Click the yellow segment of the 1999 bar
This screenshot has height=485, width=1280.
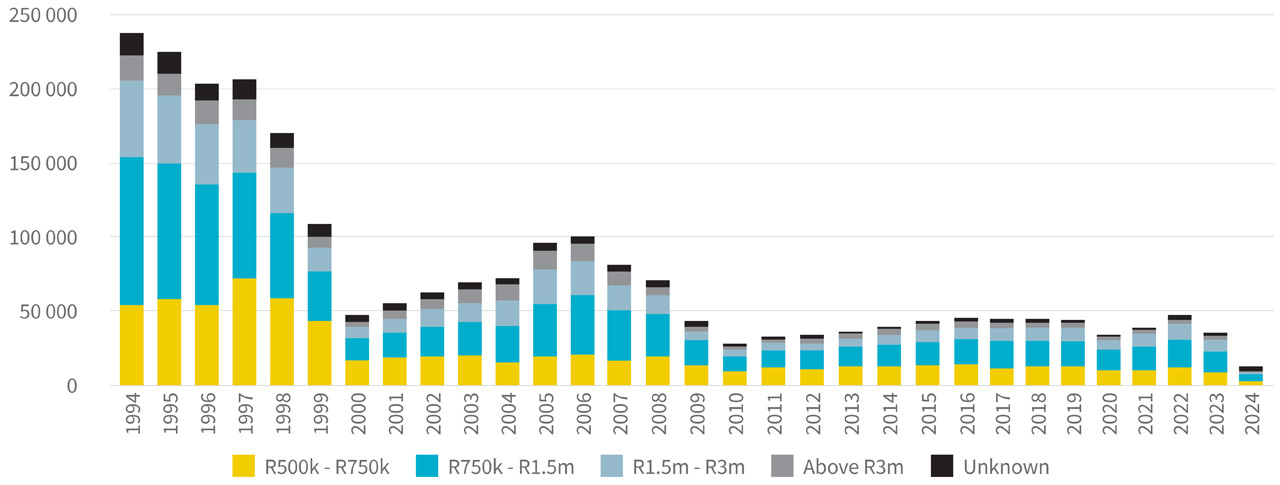click(320, 353)
